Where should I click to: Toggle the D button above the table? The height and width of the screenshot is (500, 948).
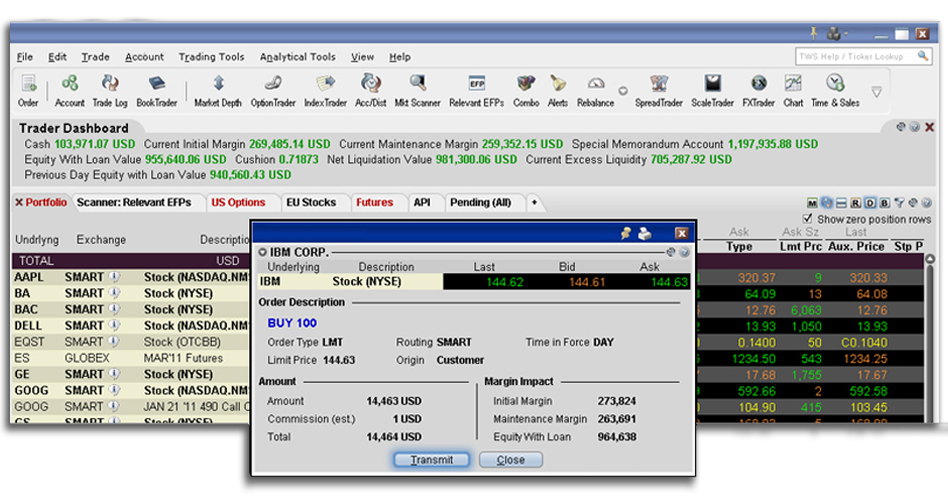(x=870, y=203)
